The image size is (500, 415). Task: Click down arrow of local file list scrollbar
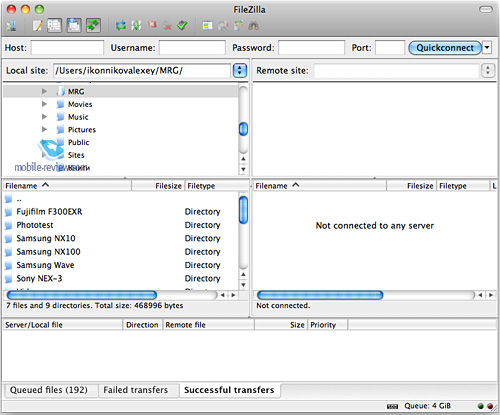pos(244,285)
